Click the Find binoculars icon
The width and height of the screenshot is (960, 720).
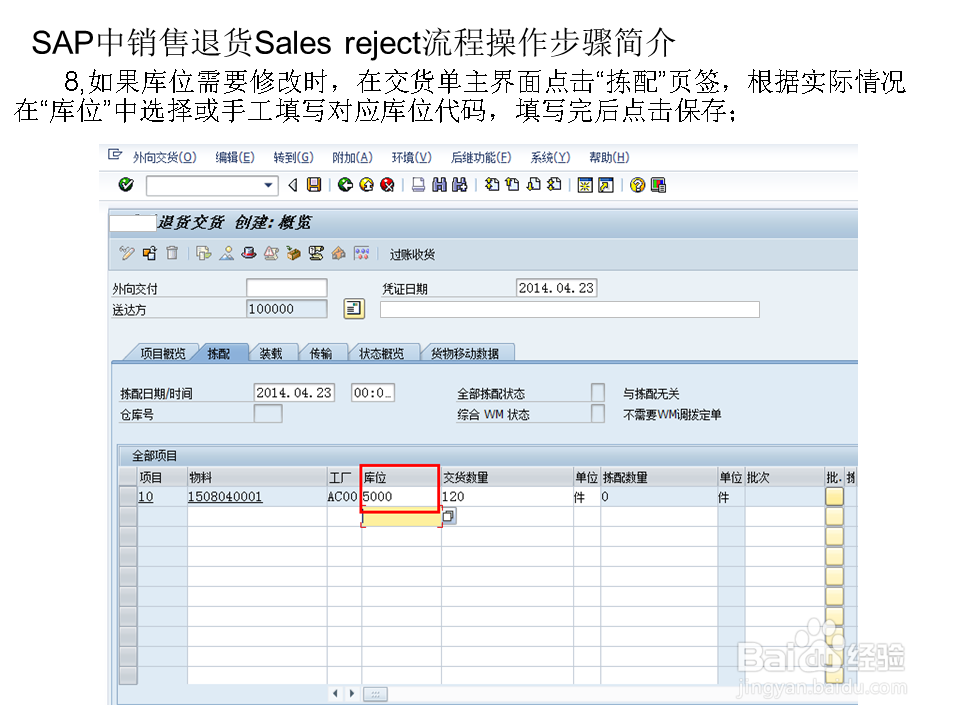click(x=439, y=184)
